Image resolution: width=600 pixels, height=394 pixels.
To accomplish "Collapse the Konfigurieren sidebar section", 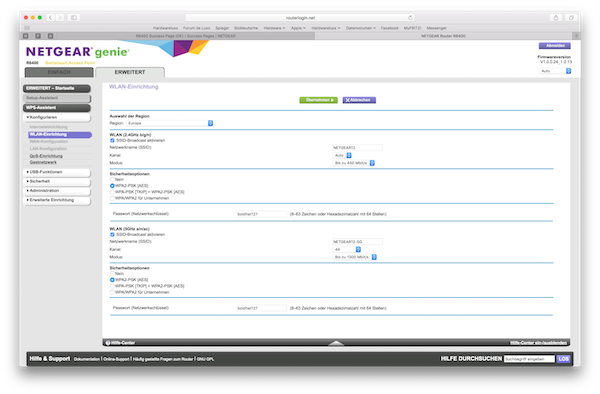I will [57, 117].
